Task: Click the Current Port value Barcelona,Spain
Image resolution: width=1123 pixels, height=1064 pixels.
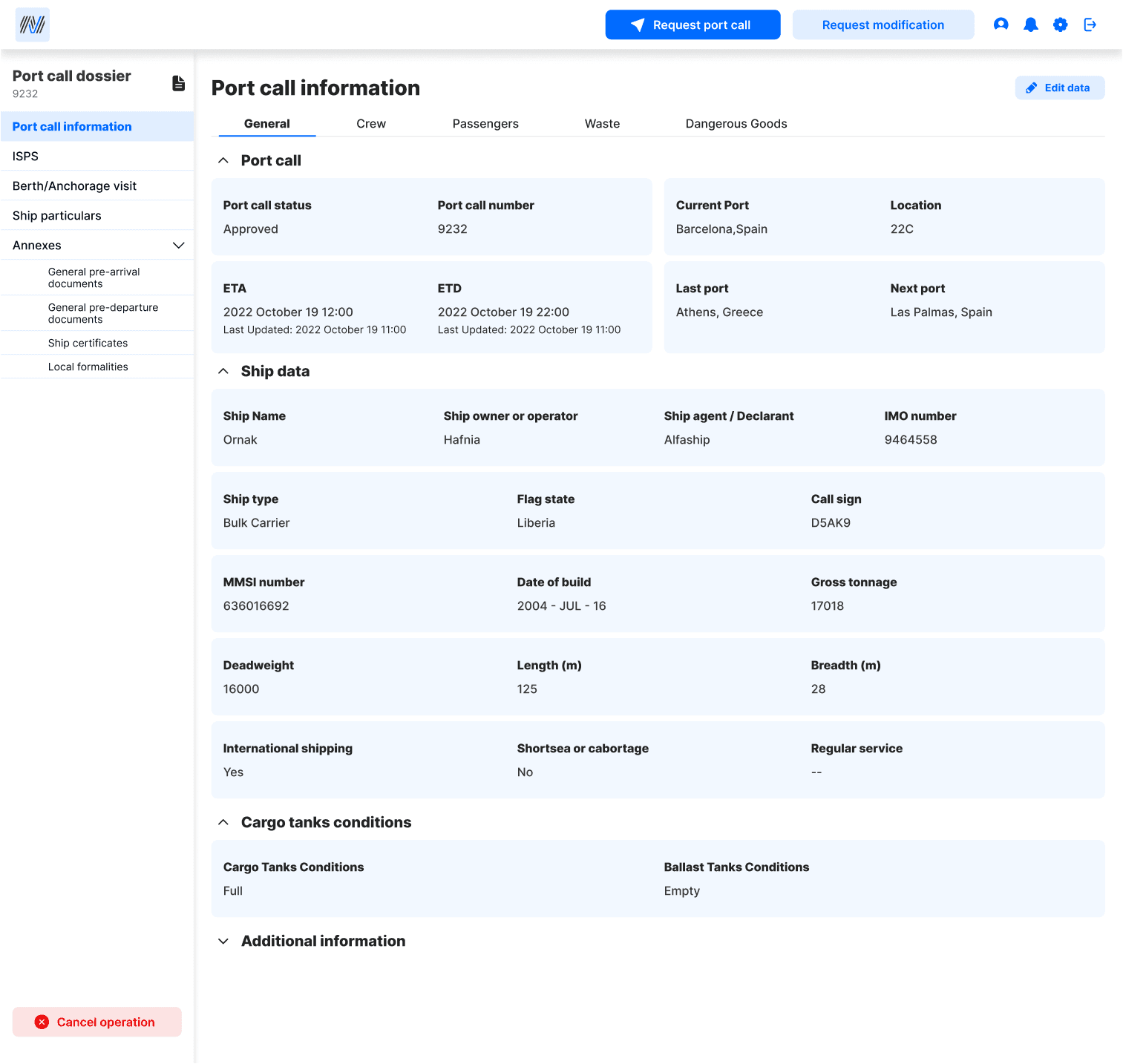Action: point(721,229)
